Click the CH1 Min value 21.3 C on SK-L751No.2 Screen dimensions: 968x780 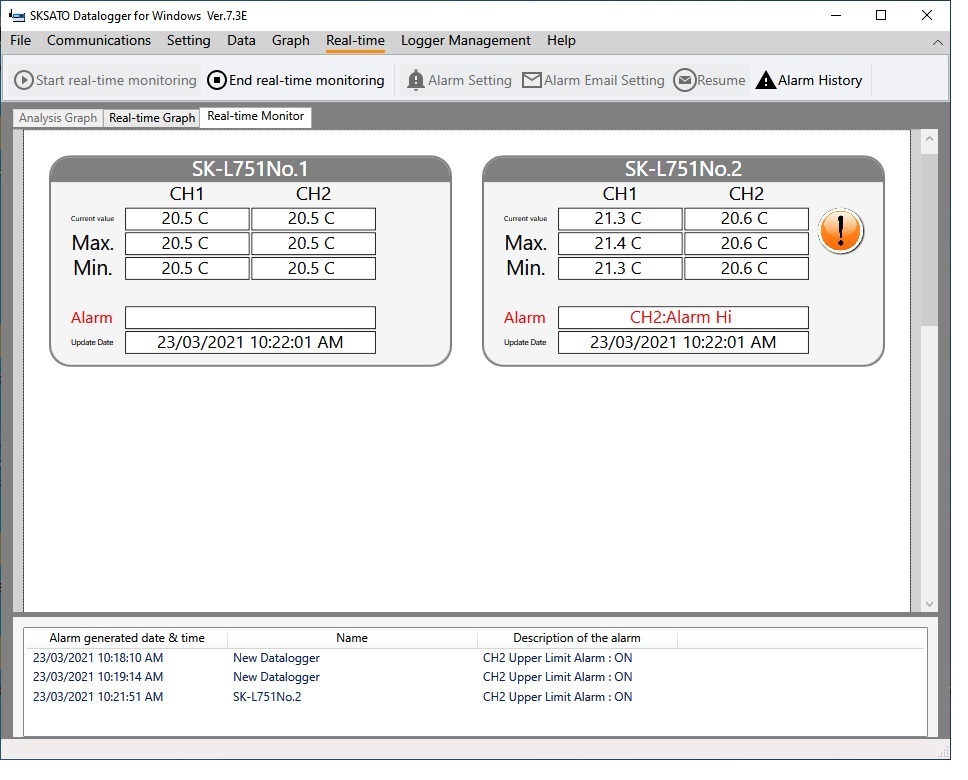pyautogui.click(x=620, y=269)
